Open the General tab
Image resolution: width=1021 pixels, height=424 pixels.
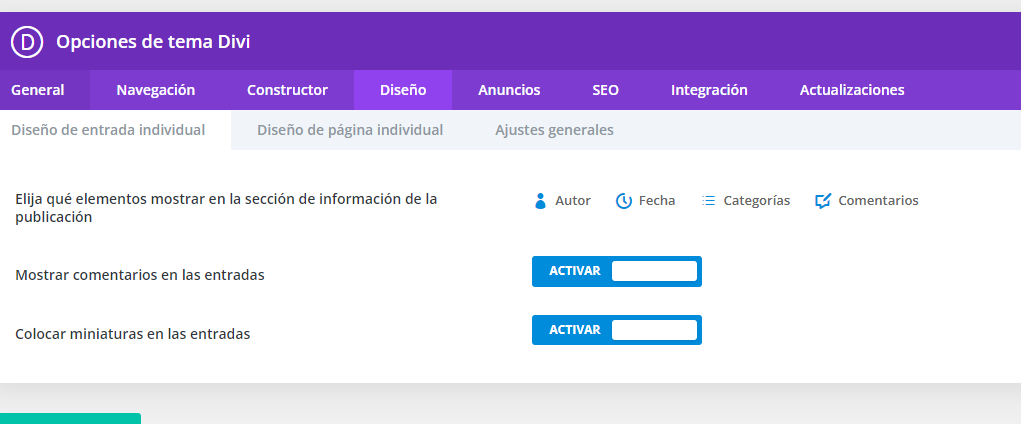(38, 90)
